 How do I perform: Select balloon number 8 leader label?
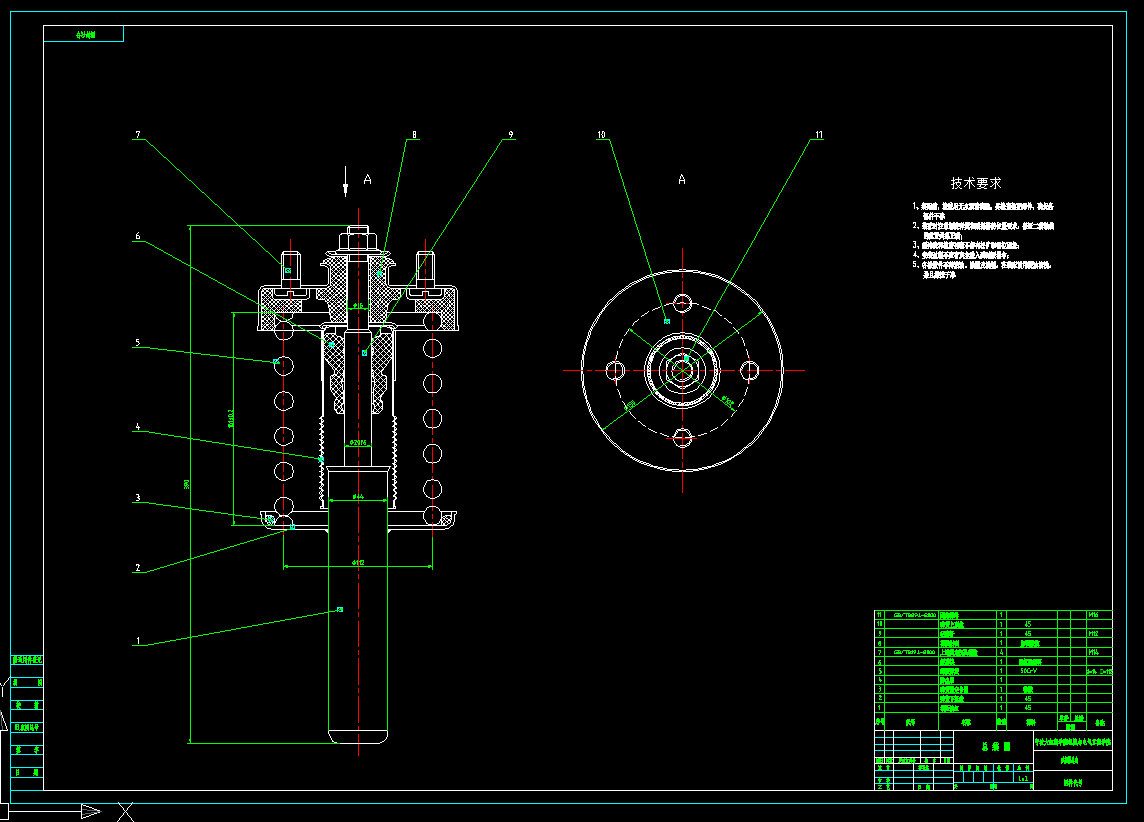click(x=414, y=135)
